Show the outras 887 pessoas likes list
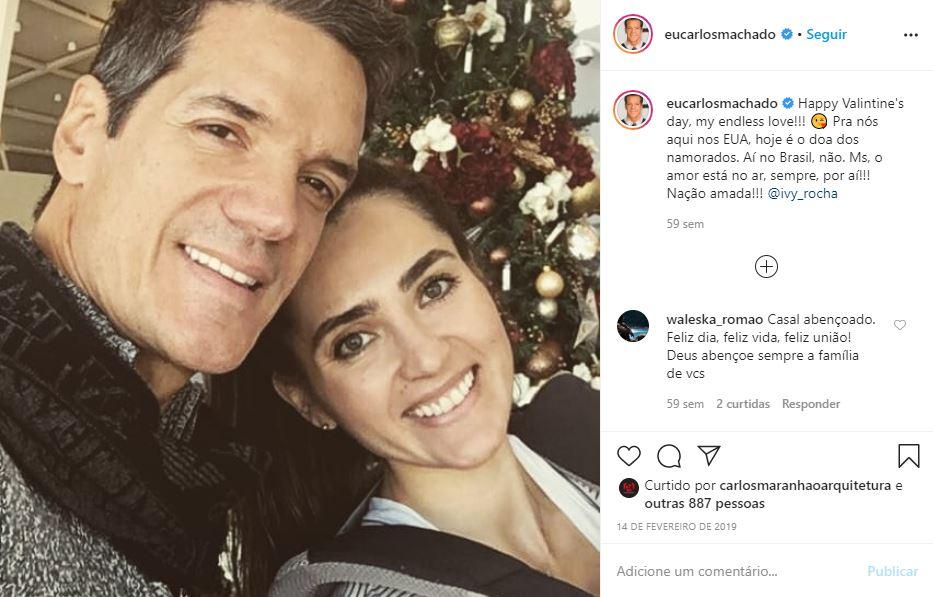 point(711,504)
